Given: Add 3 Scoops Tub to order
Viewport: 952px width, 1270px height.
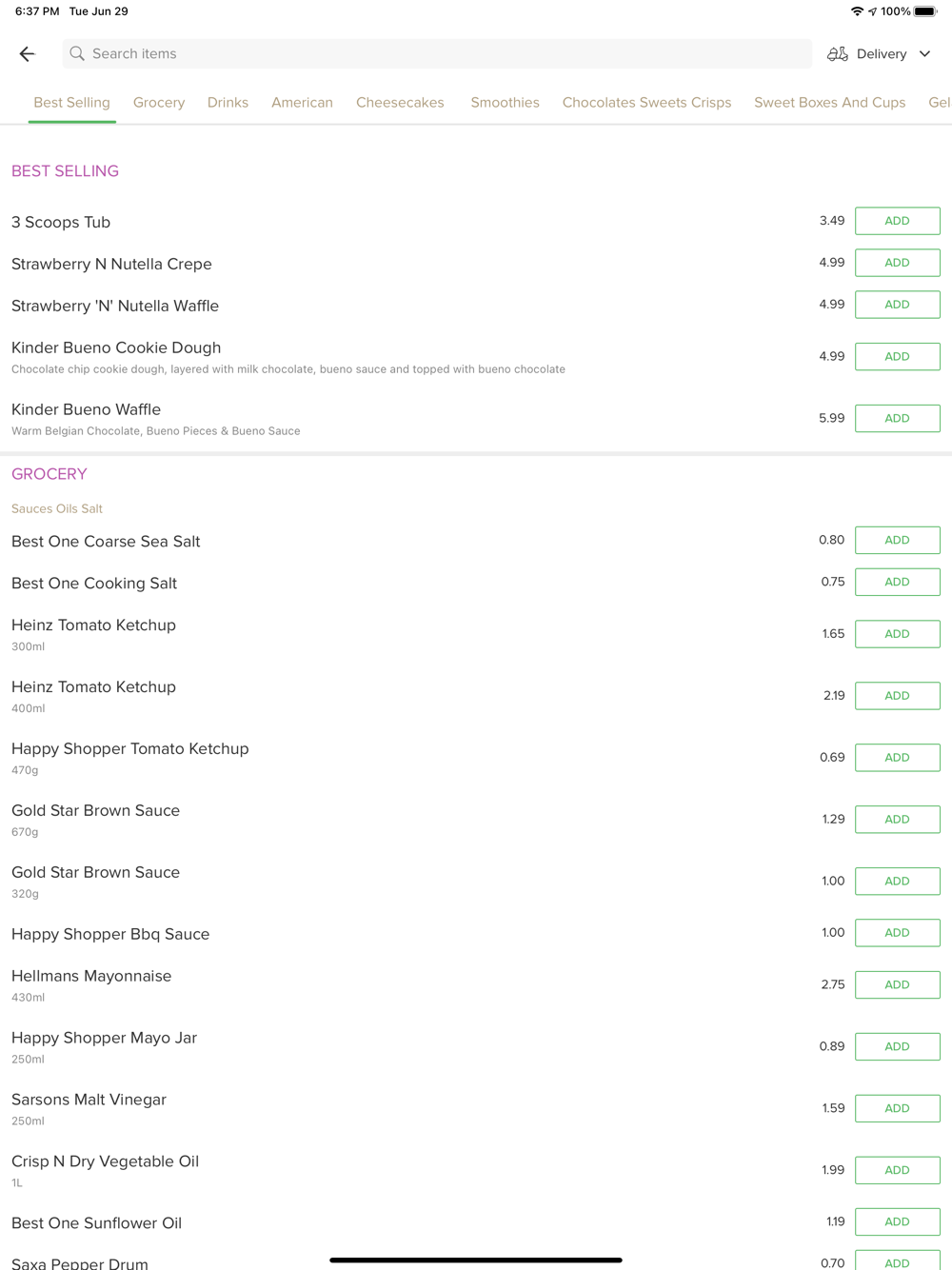Looking at the screenshot, I should 897,221.
